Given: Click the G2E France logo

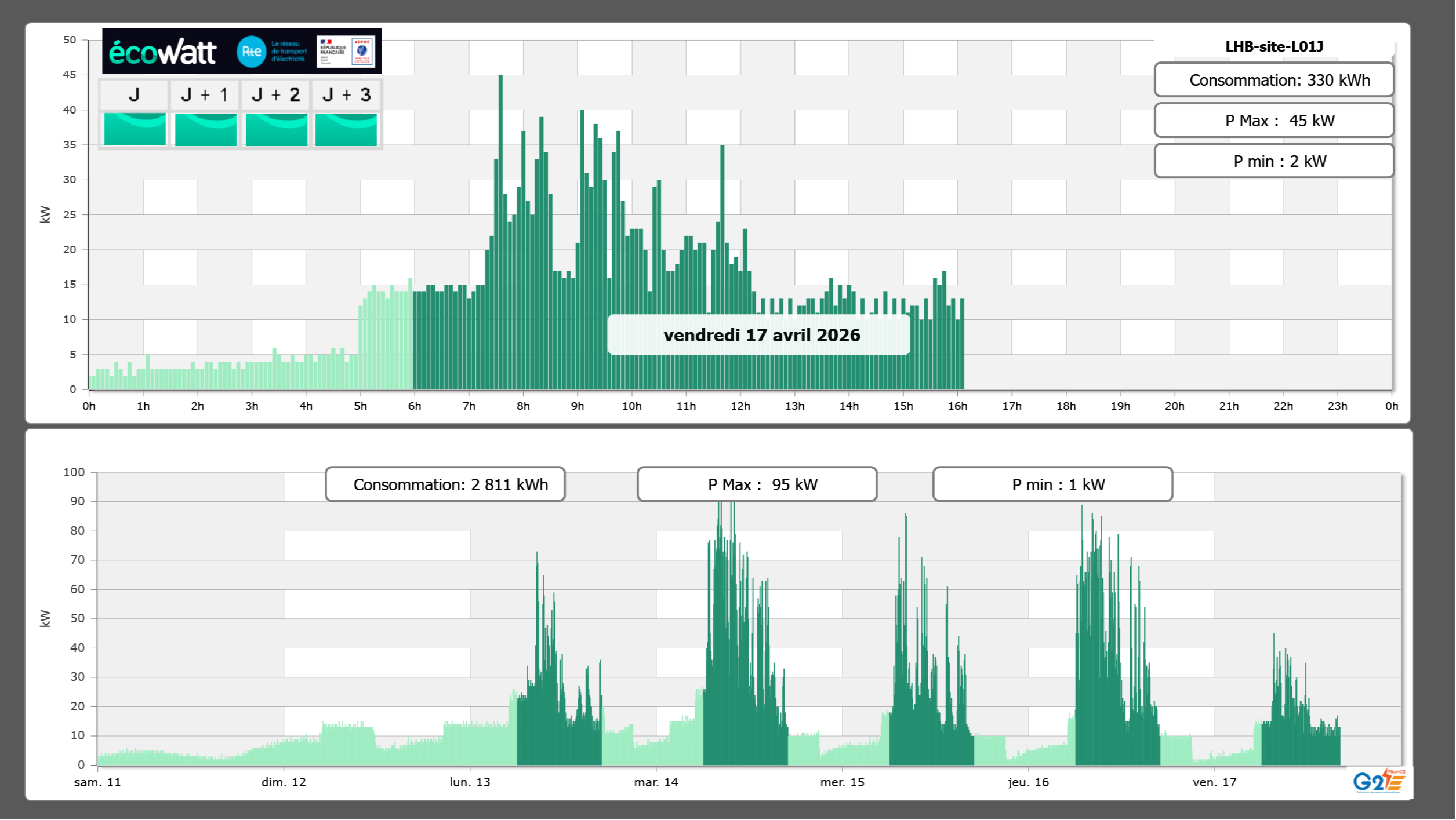Looking at the screenshot, I should point(1378,781).
